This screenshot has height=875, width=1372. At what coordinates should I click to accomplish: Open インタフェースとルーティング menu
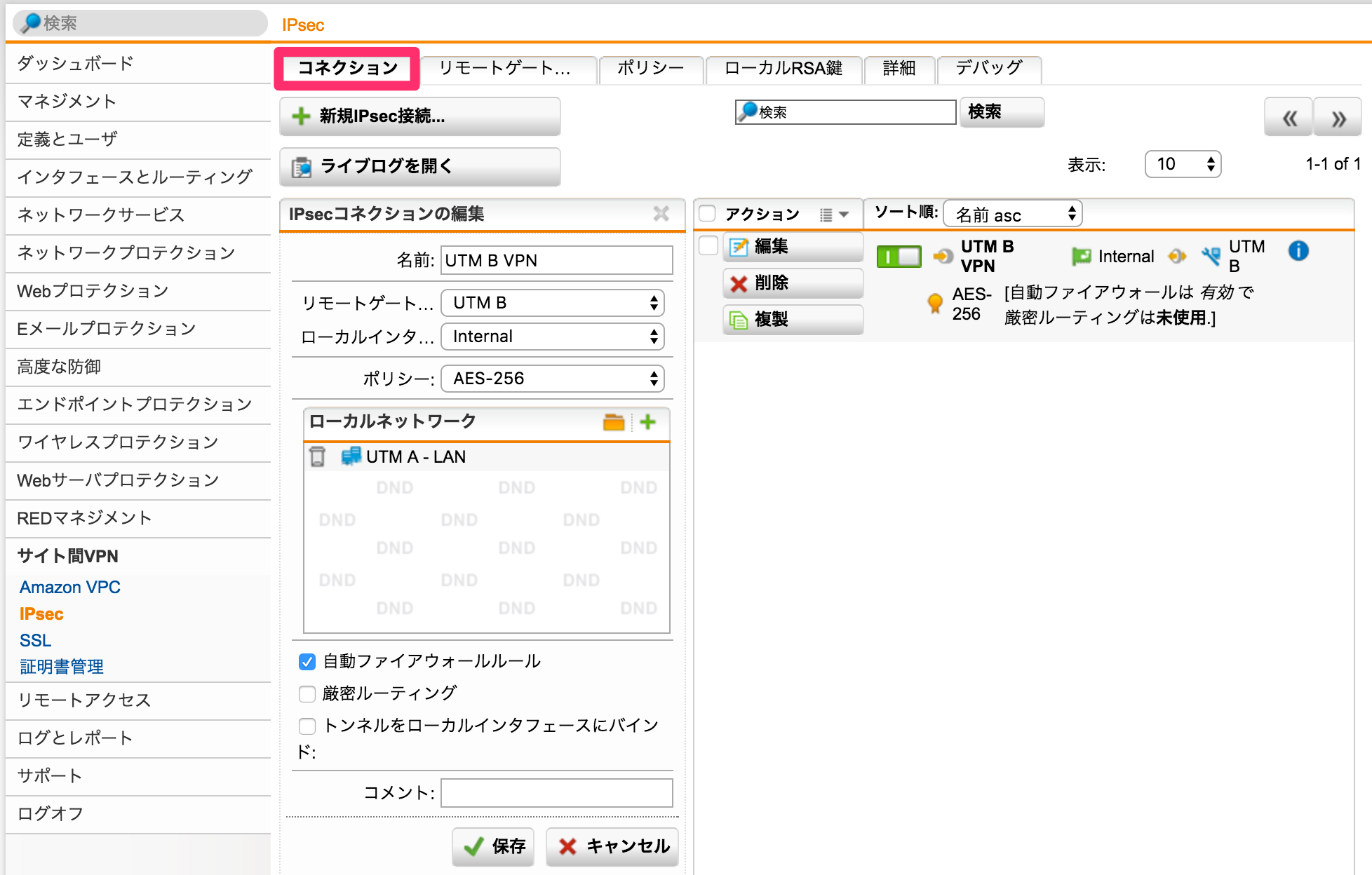coord(138,177)
